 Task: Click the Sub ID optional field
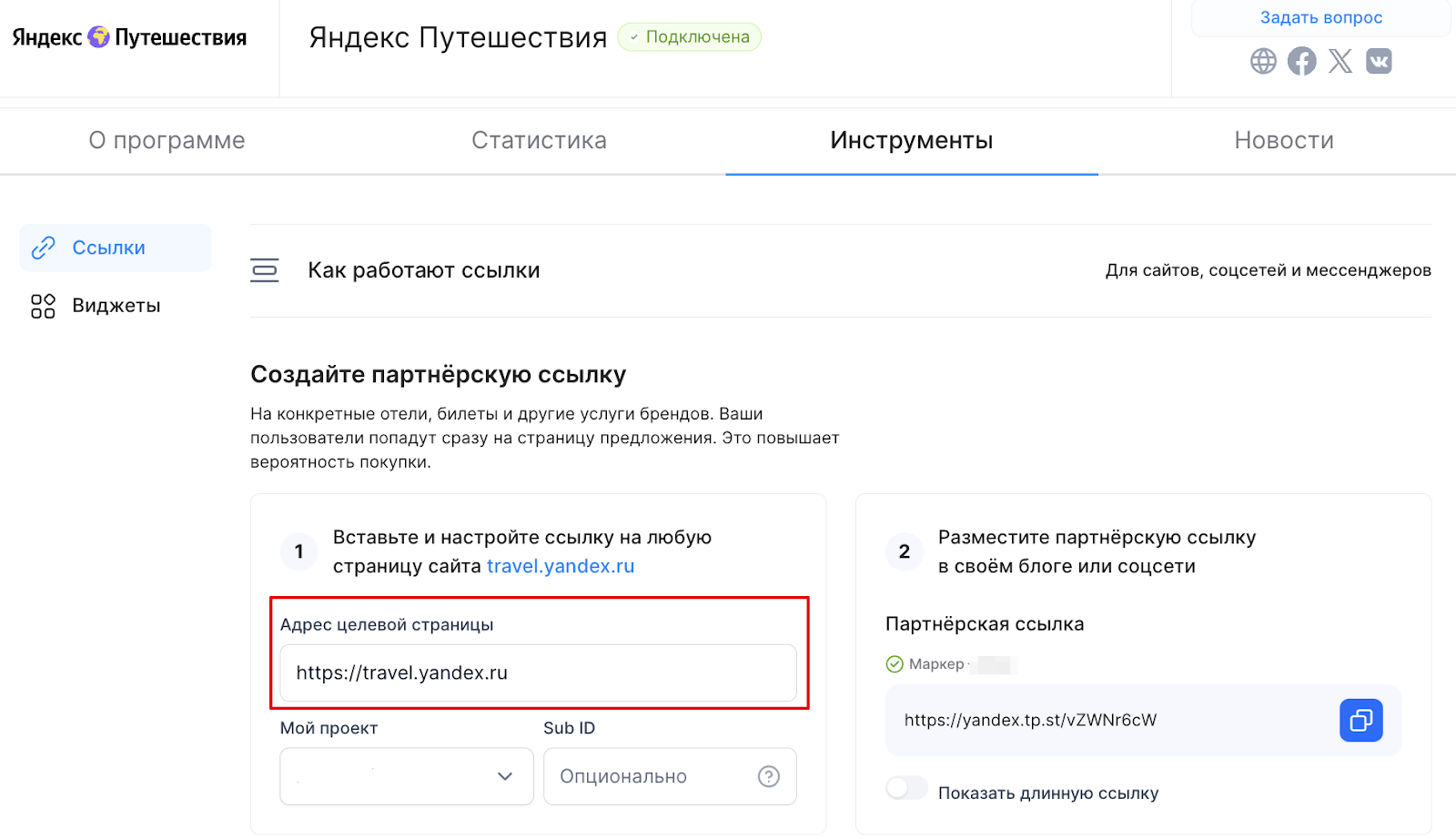coord(670,776)
